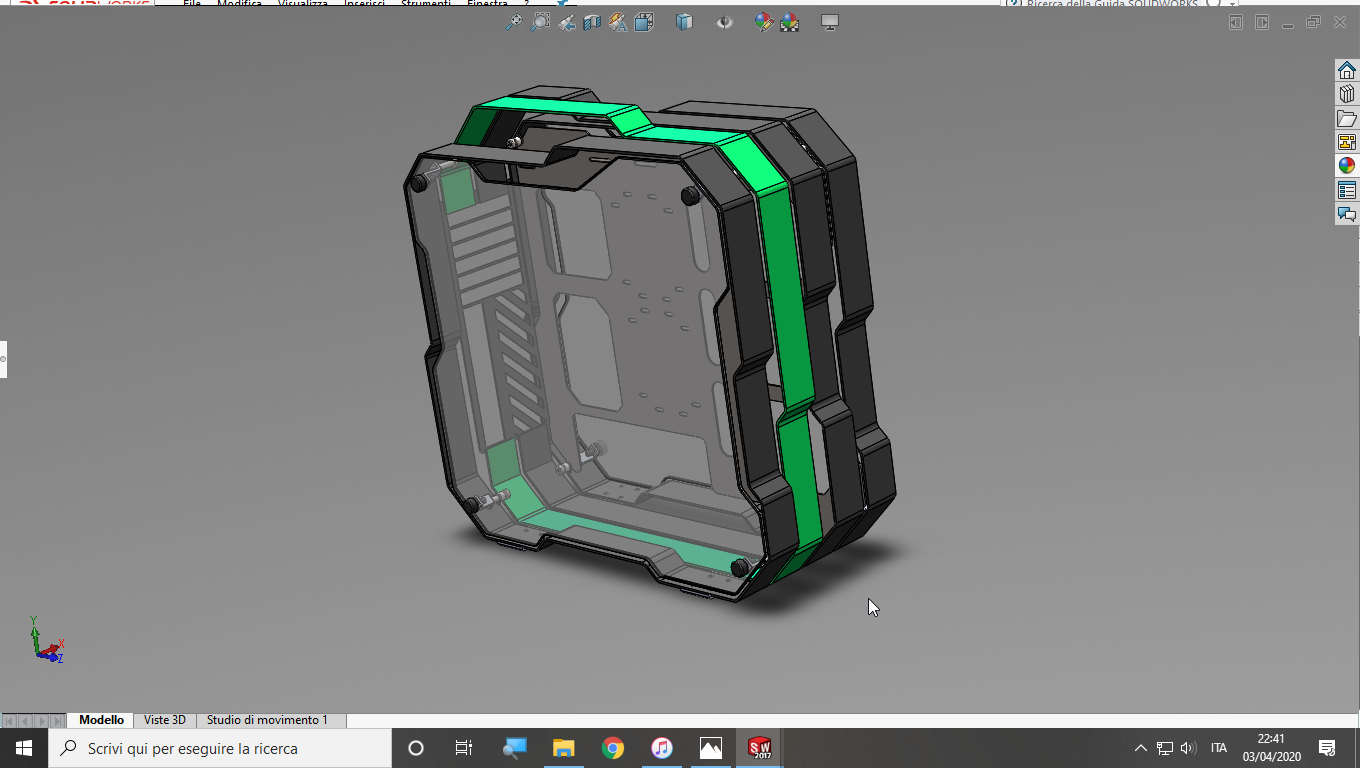Activate the Section View tool
1360x768 pixels.
593,22
